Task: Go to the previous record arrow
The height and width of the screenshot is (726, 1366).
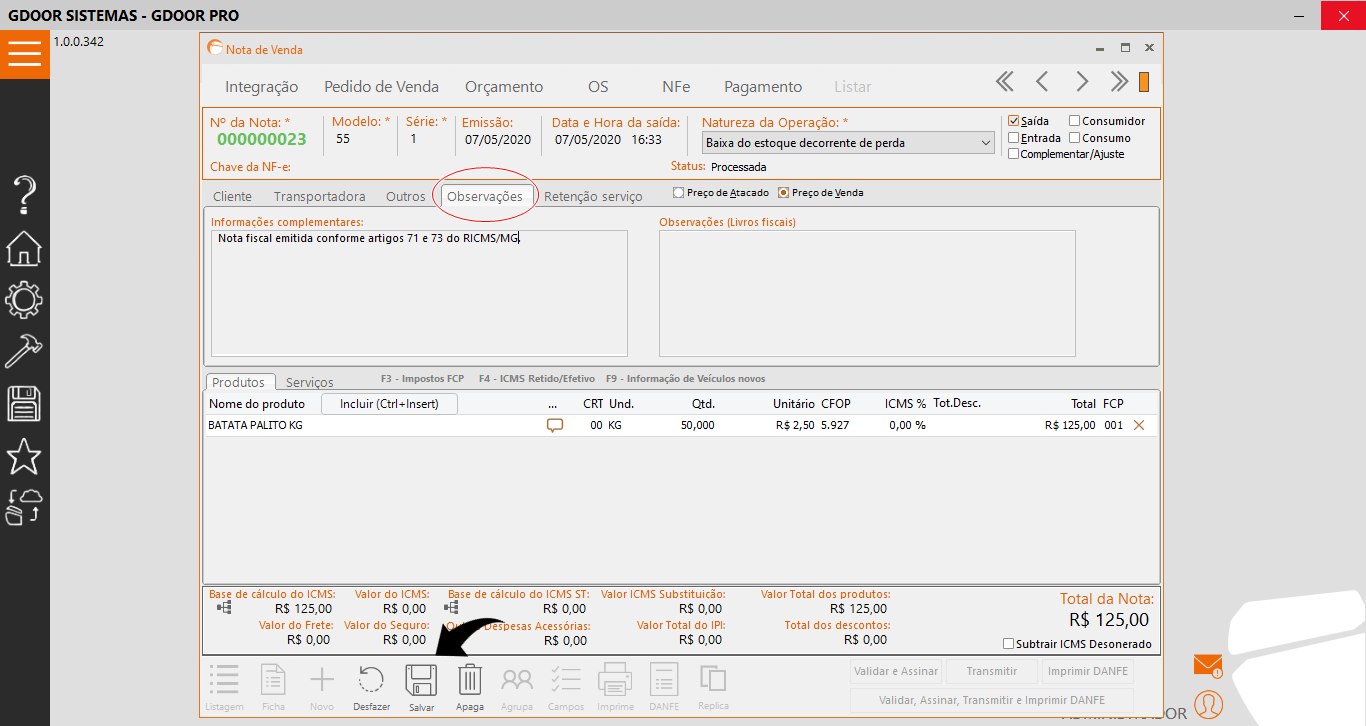Action: [x=1042, y=82]
